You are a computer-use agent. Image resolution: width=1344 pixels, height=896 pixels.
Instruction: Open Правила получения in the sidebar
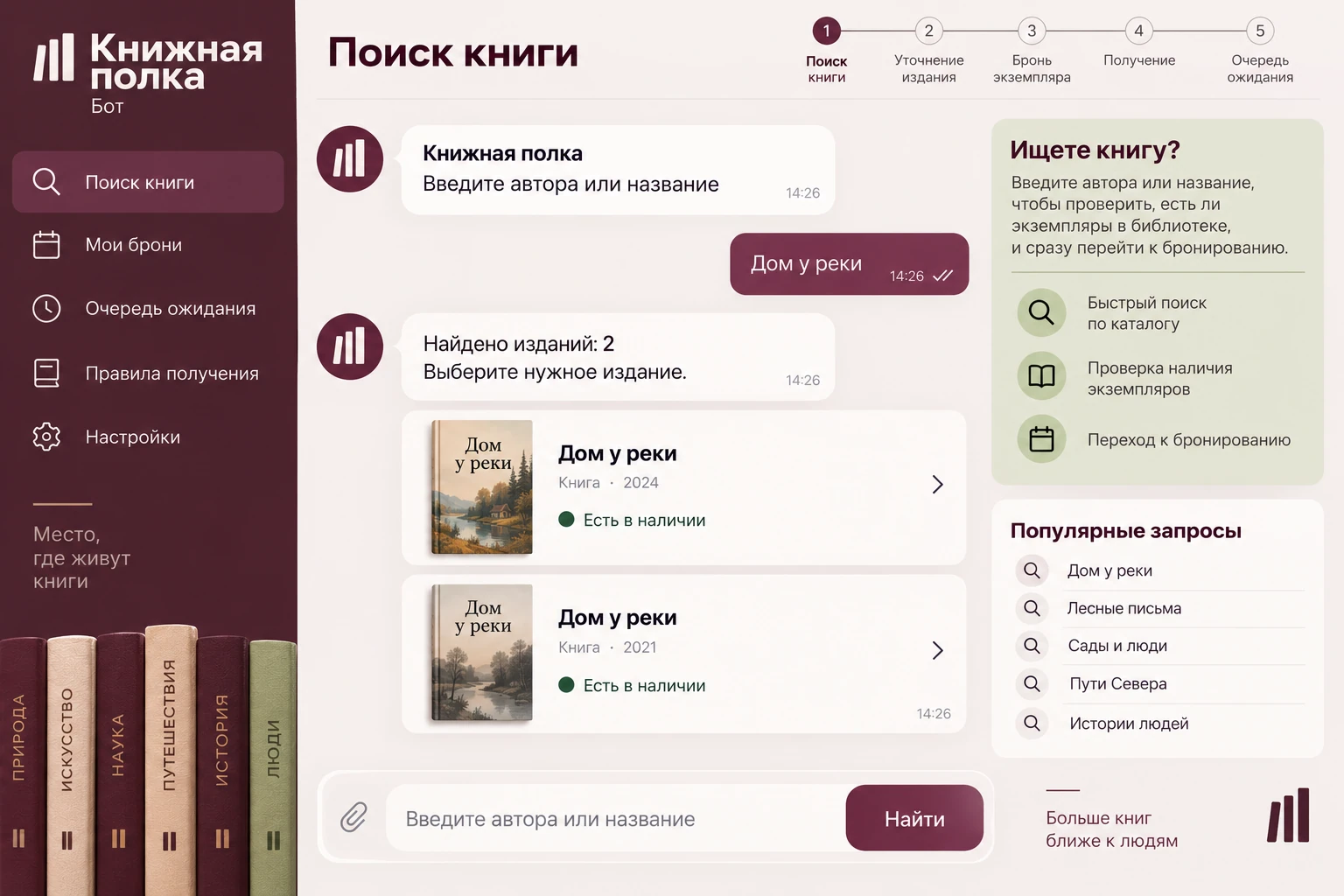148,374
